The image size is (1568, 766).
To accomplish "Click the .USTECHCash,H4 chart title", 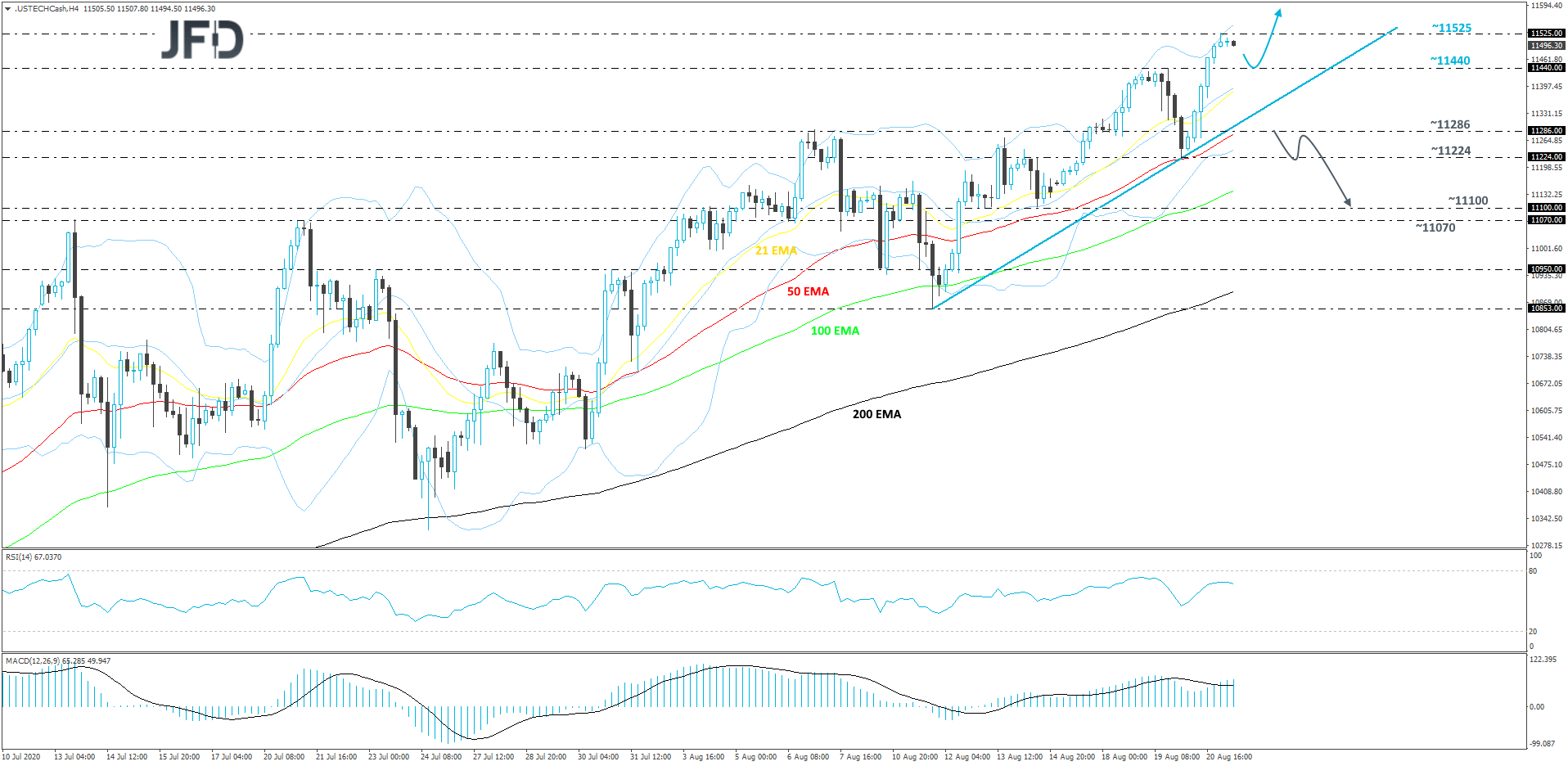I will (x=47, y=8).
